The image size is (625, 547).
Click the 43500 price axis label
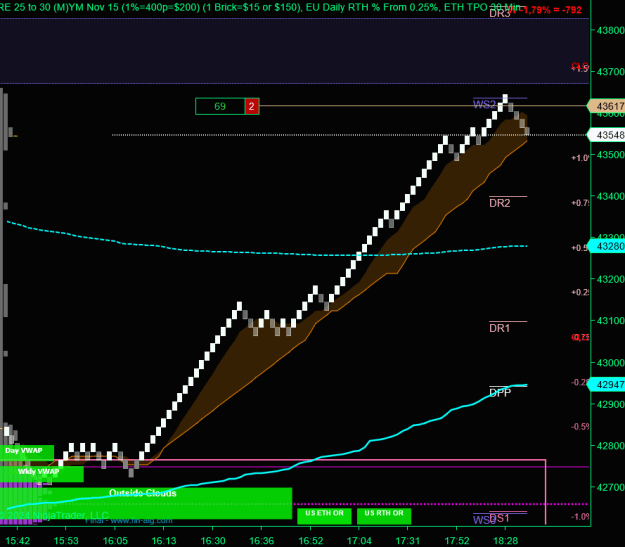click(610, 155)
